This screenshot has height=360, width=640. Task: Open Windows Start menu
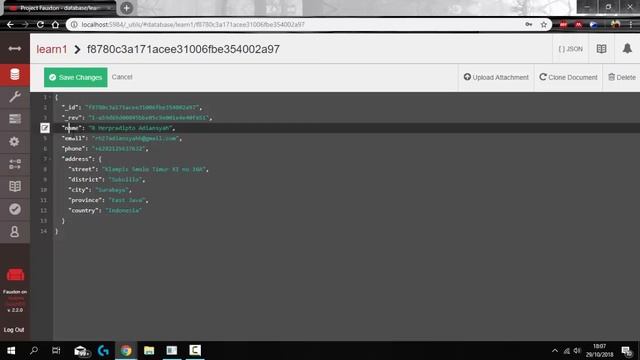(x=11, y=351)
